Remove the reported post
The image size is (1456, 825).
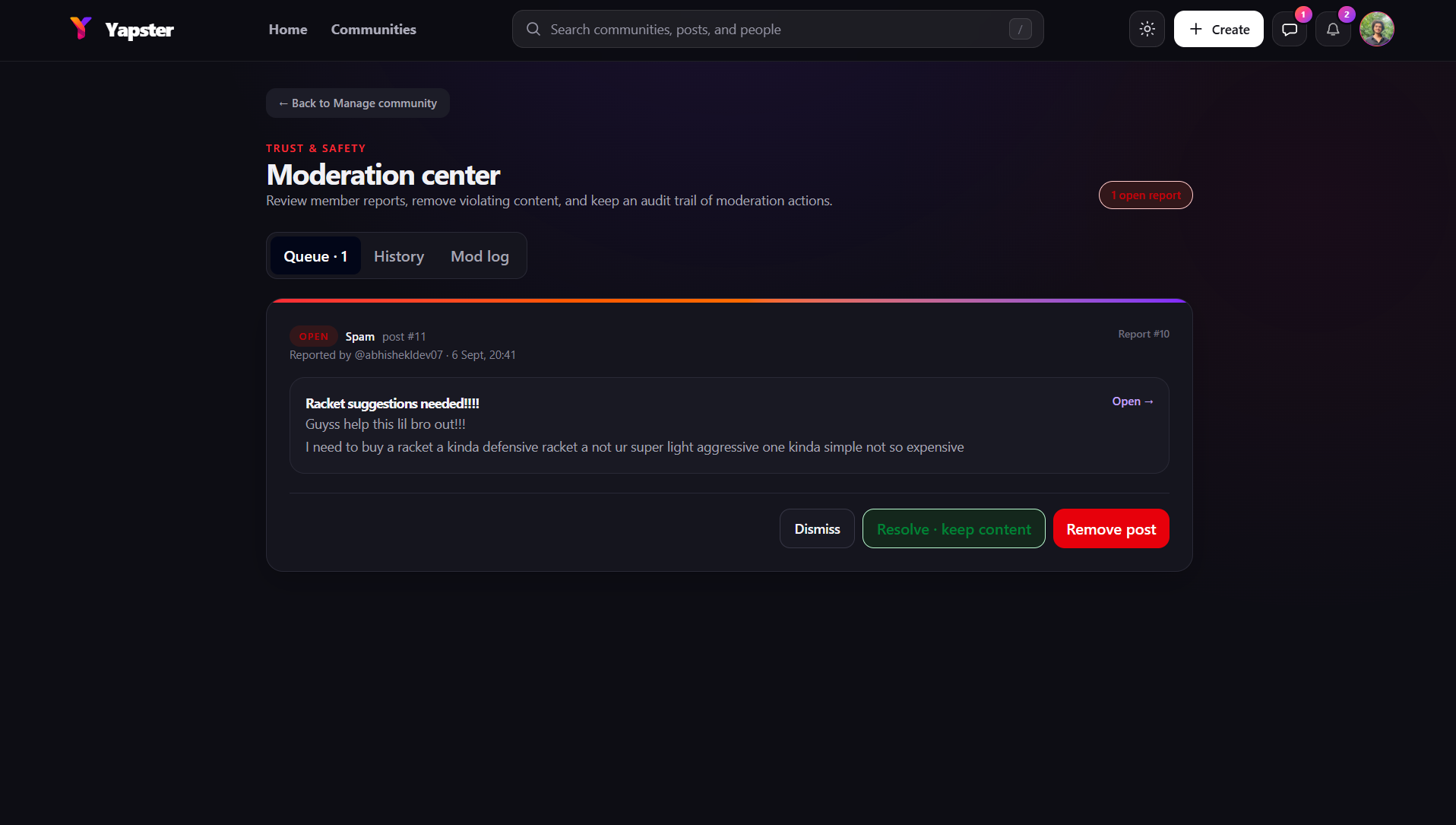point(1111,528)
